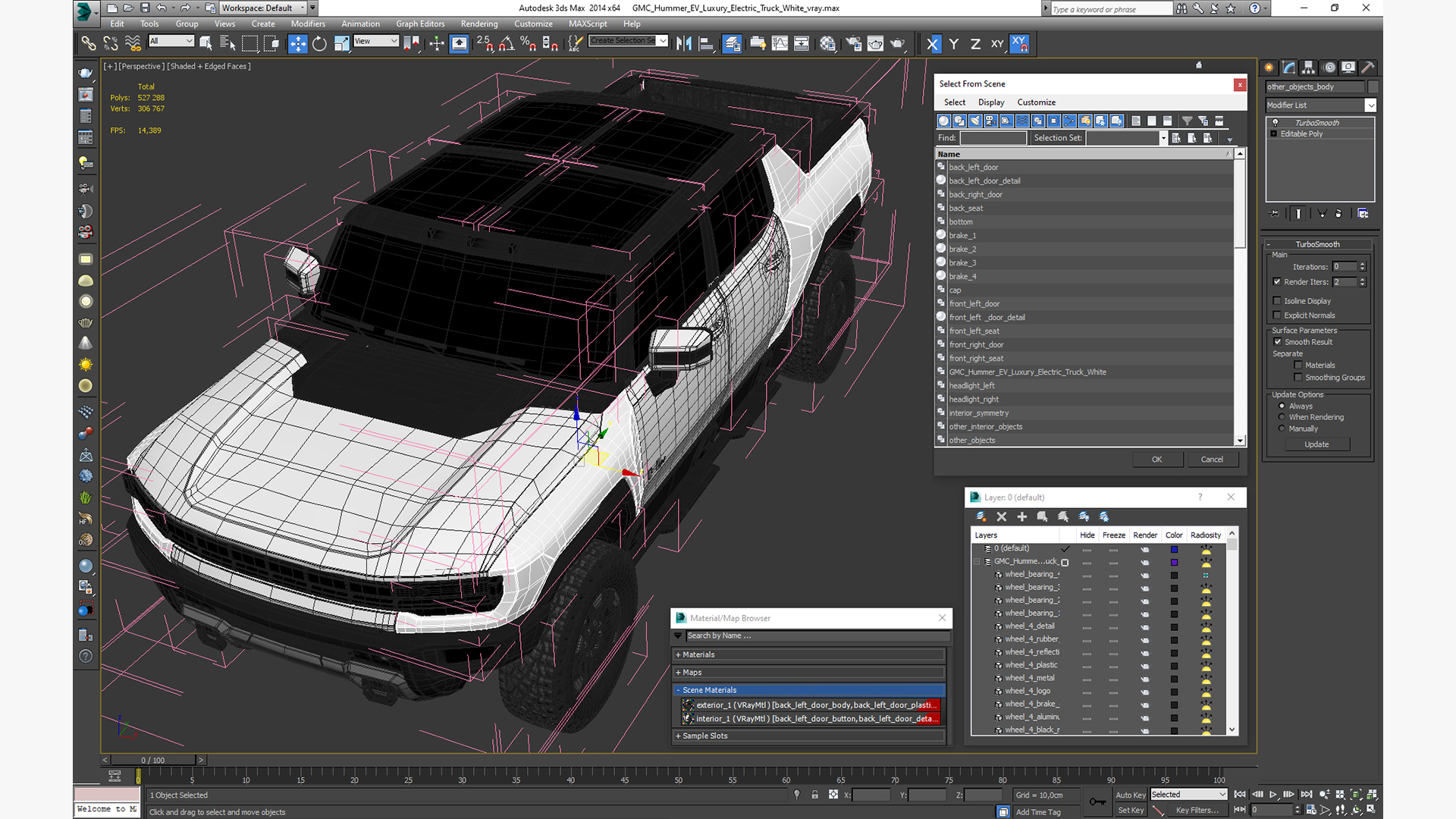Toggle Display Lights filter in Select From Scene
This screenshot has width=1456, height=819.
pyautogui.click(x=975, y=121)
